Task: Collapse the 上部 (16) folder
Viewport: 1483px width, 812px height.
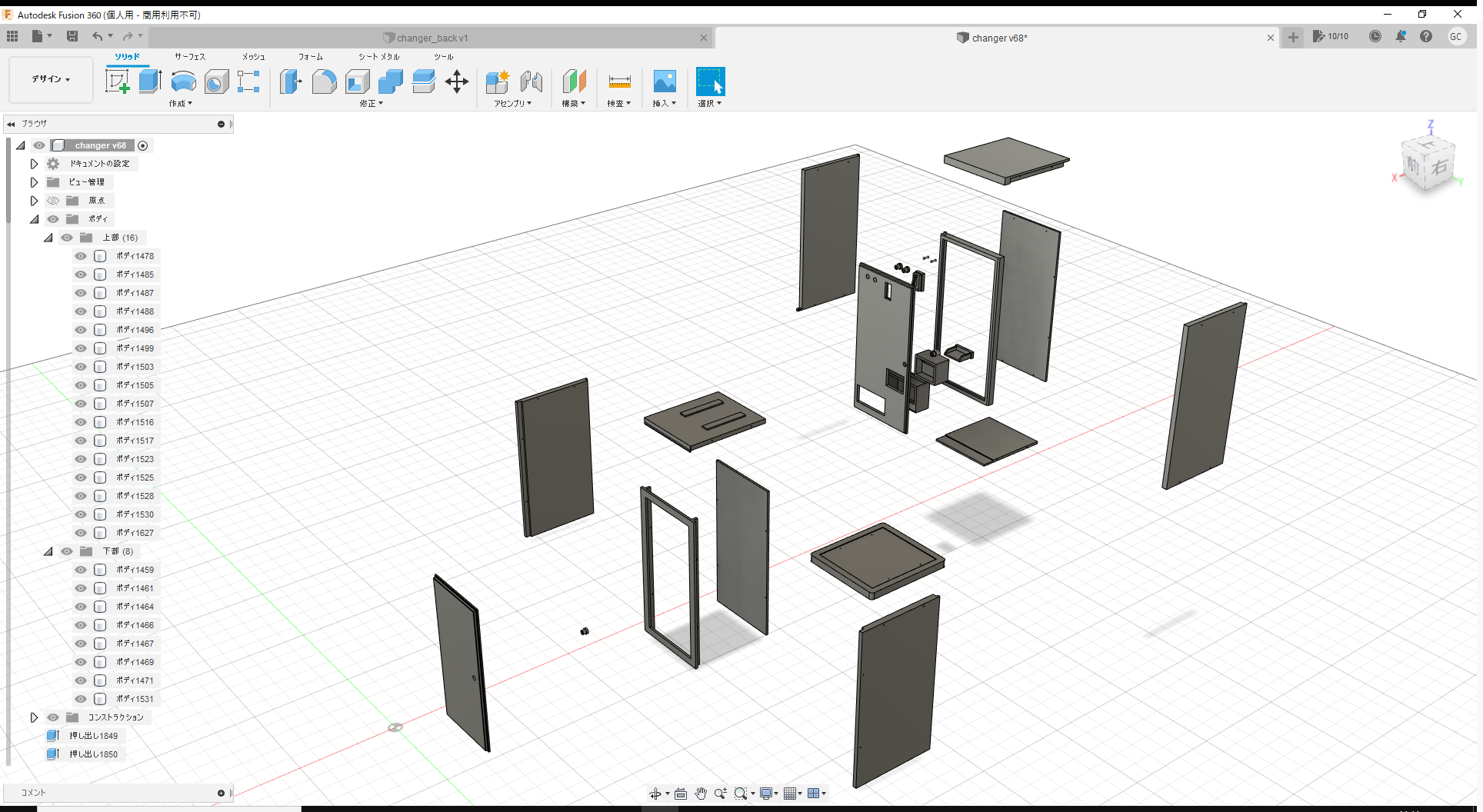Action: coord(48,237)
